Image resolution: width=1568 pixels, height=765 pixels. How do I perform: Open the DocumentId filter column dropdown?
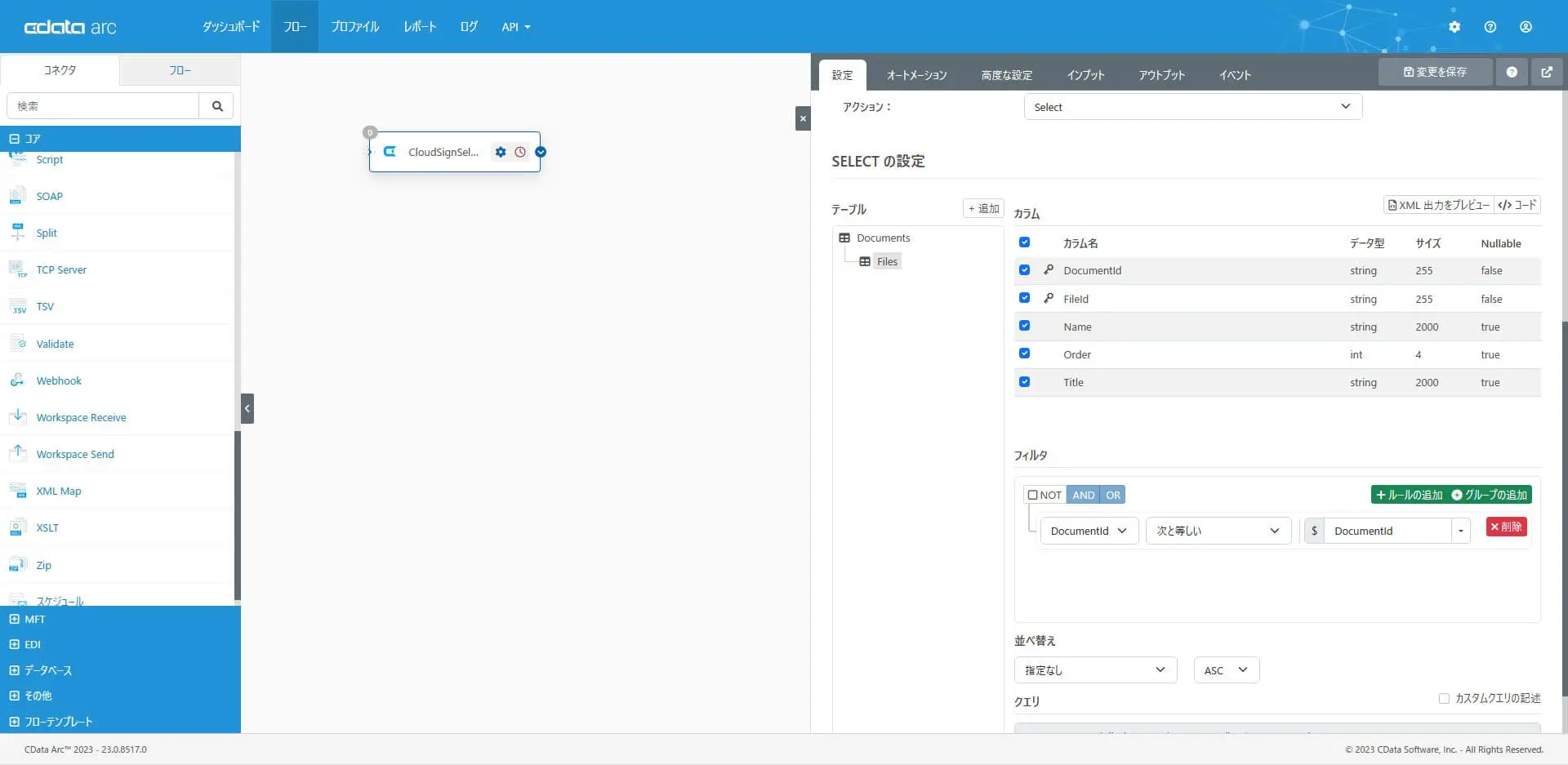tap(1089, 531)
